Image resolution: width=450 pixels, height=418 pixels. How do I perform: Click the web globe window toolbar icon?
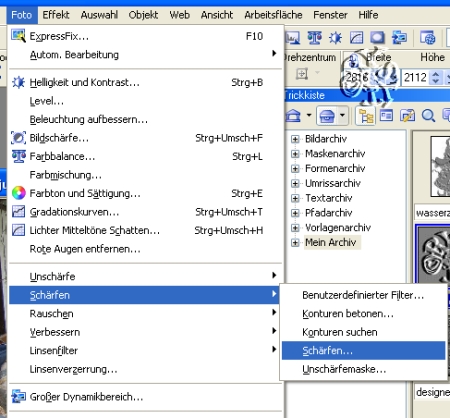pyautogui.click(x=428, y=38)
